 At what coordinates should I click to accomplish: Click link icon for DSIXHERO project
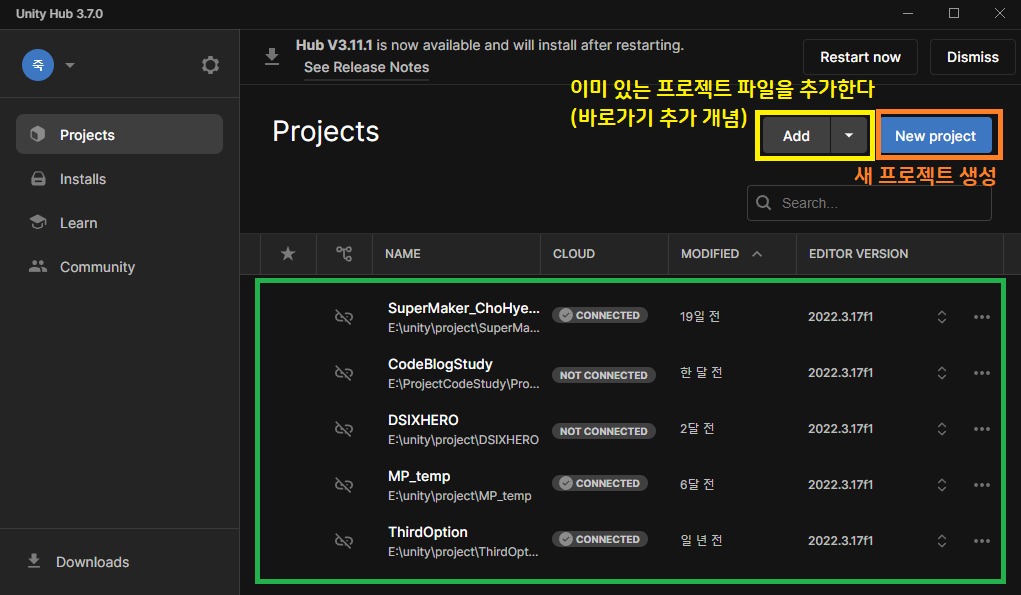344,429
